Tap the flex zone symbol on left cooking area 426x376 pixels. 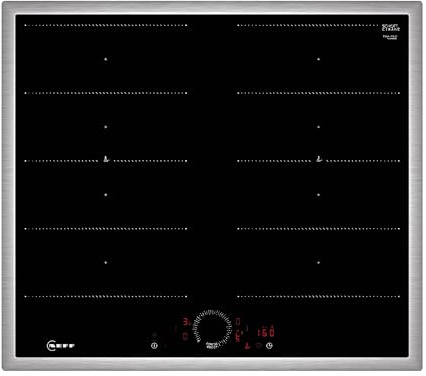click(106, 159)
